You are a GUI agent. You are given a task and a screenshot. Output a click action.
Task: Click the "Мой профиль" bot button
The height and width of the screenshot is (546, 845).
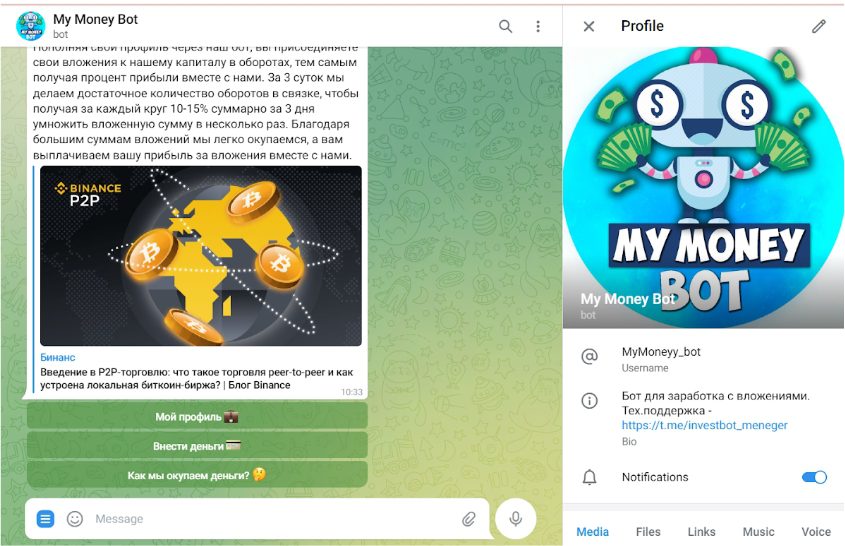tap(197, 417)
